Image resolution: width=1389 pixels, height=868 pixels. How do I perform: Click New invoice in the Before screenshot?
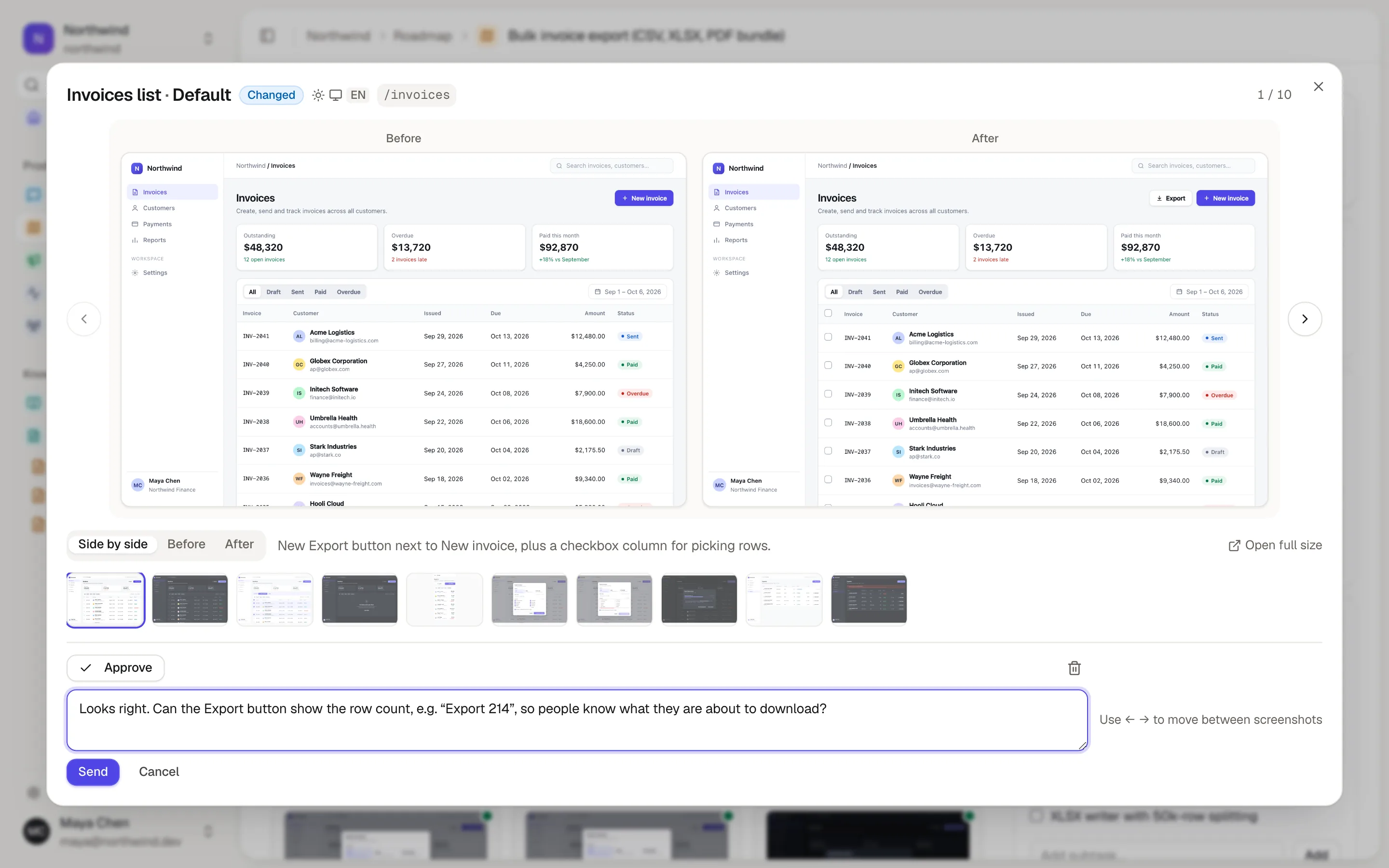click(x=644, y=198)
